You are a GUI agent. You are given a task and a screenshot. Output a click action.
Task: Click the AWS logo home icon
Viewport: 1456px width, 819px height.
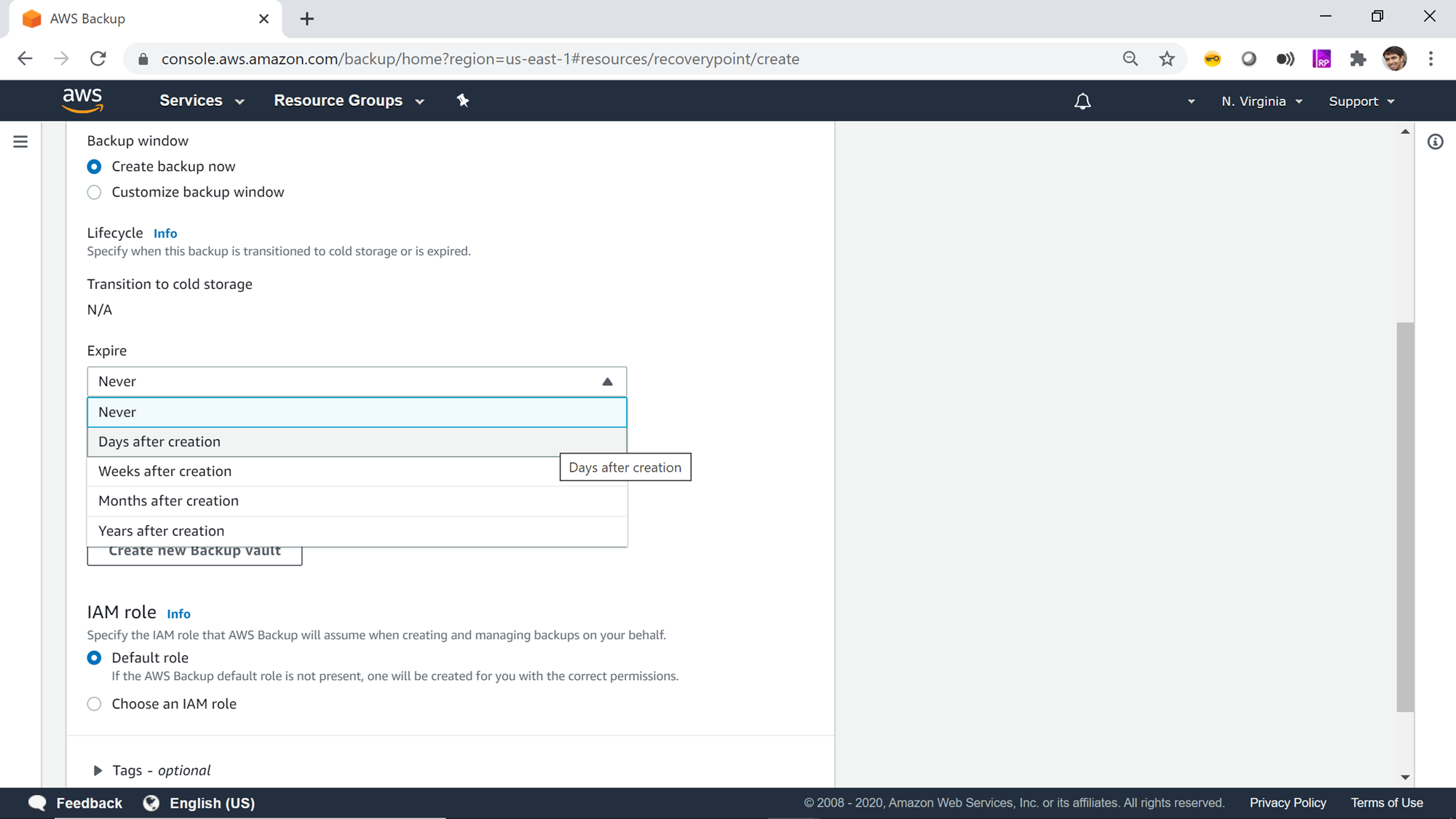[82, 100]
